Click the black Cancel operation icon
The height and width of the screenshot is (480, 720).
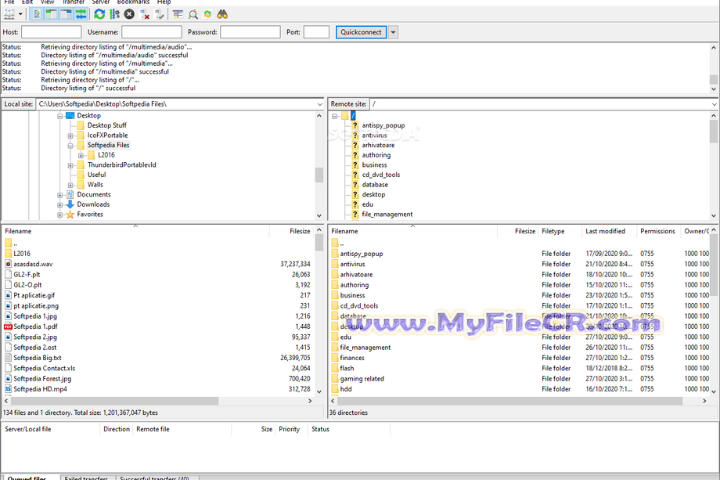click(129, 14)
